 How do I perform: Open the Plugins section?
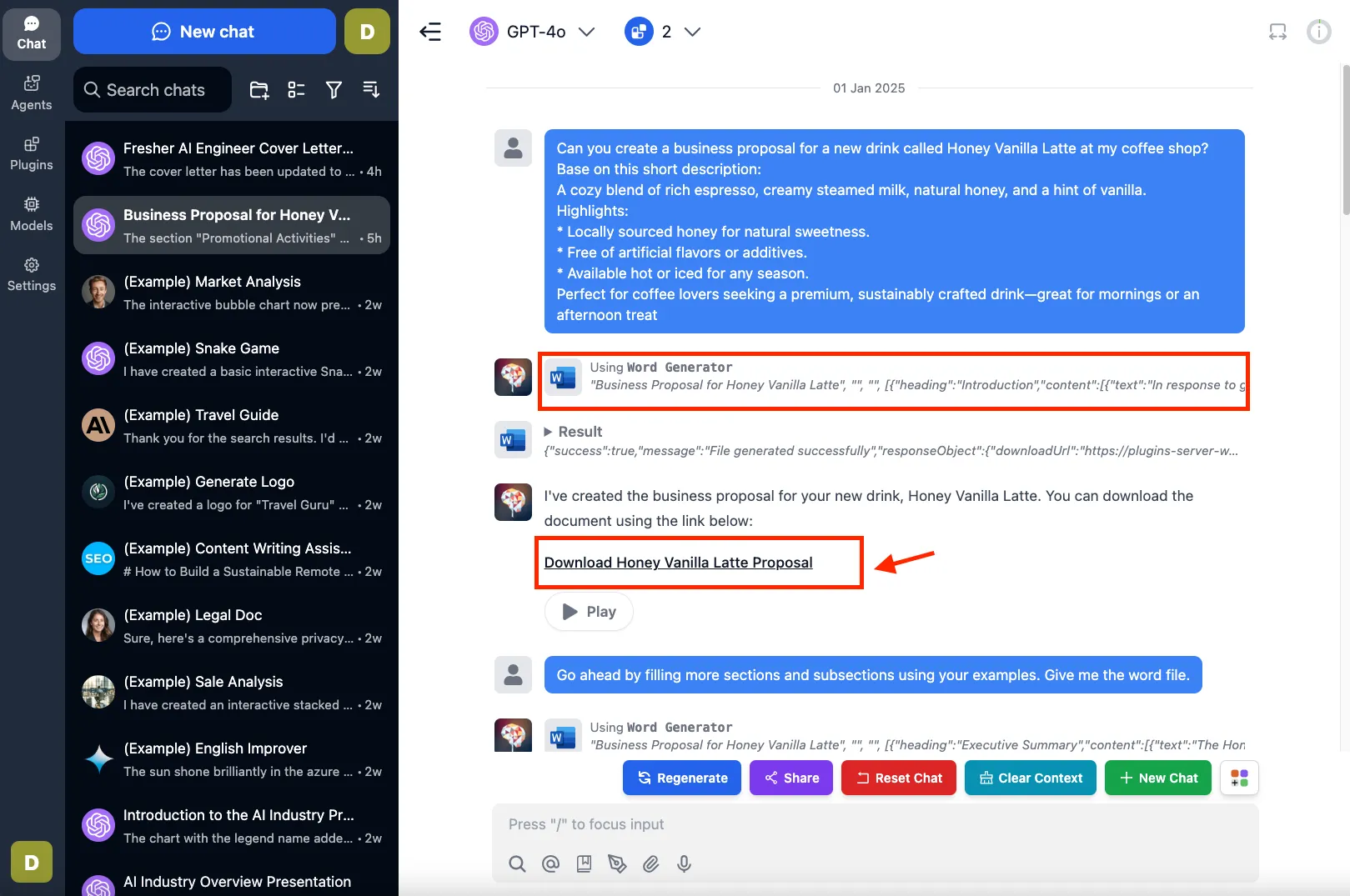click(x=32, y=154)
